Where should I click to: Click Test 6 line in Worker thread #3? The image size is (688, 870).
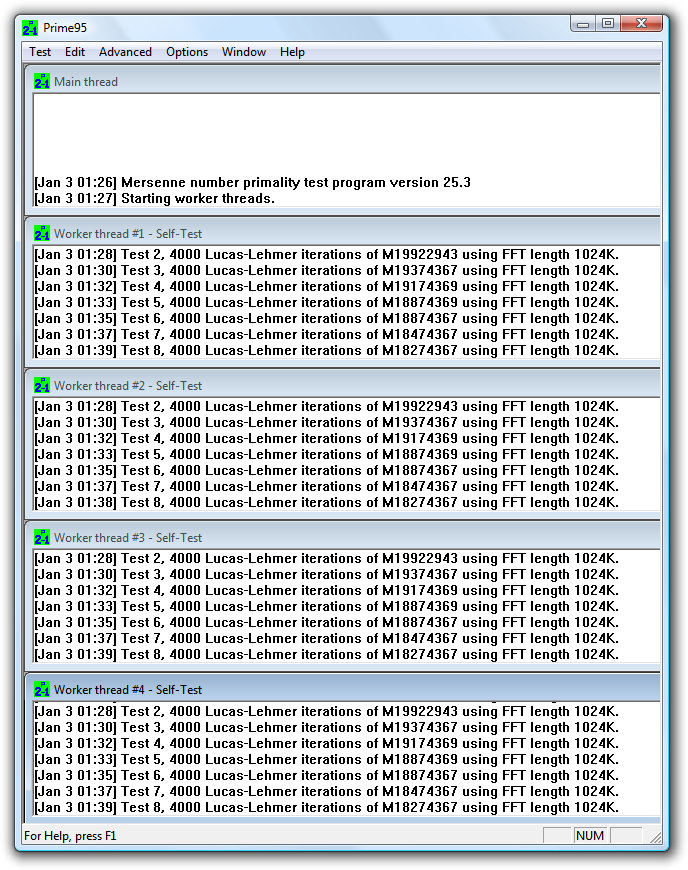(x=326, y=623)
